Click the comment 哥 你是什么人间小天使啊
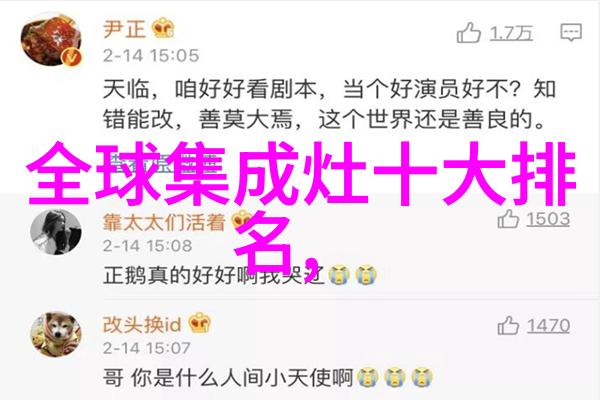This screenshot has height=400, width=600. pos(228,378)
